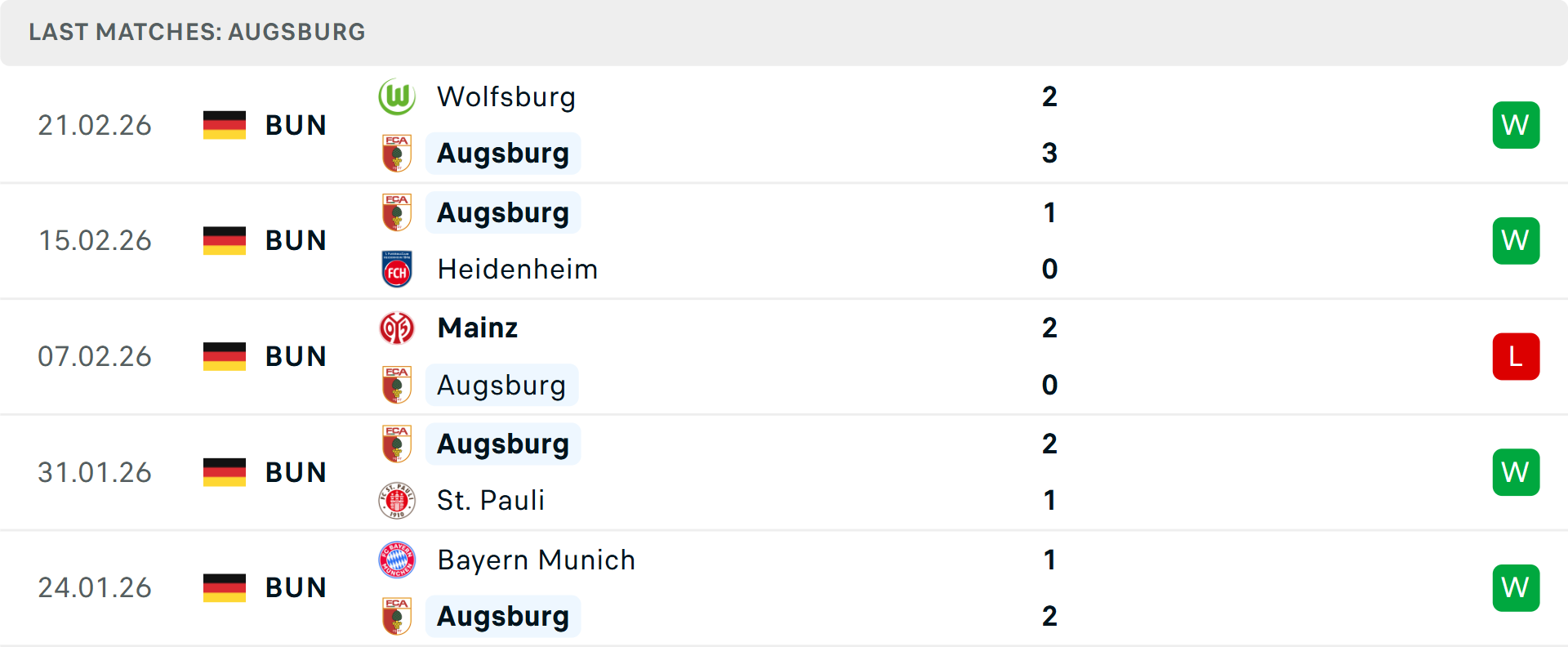Click the W result badge beside Heidenheim match
The width and height of the screenshot is (1568, 647).
point(1516,240)
